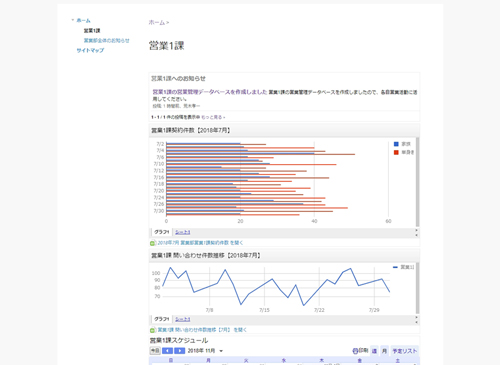Open the spreadsheet icon below contracts chart
500x365 pixels.
tap(152, 243)
